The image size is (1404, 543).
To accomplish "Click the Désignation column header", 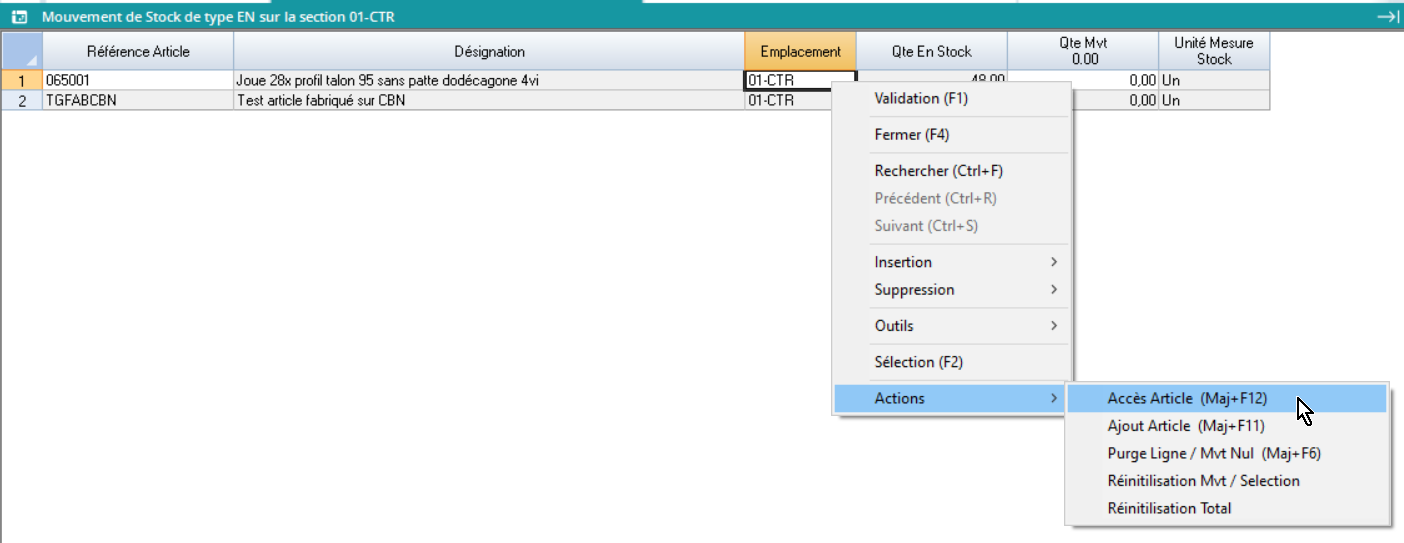I will [488, 51].
